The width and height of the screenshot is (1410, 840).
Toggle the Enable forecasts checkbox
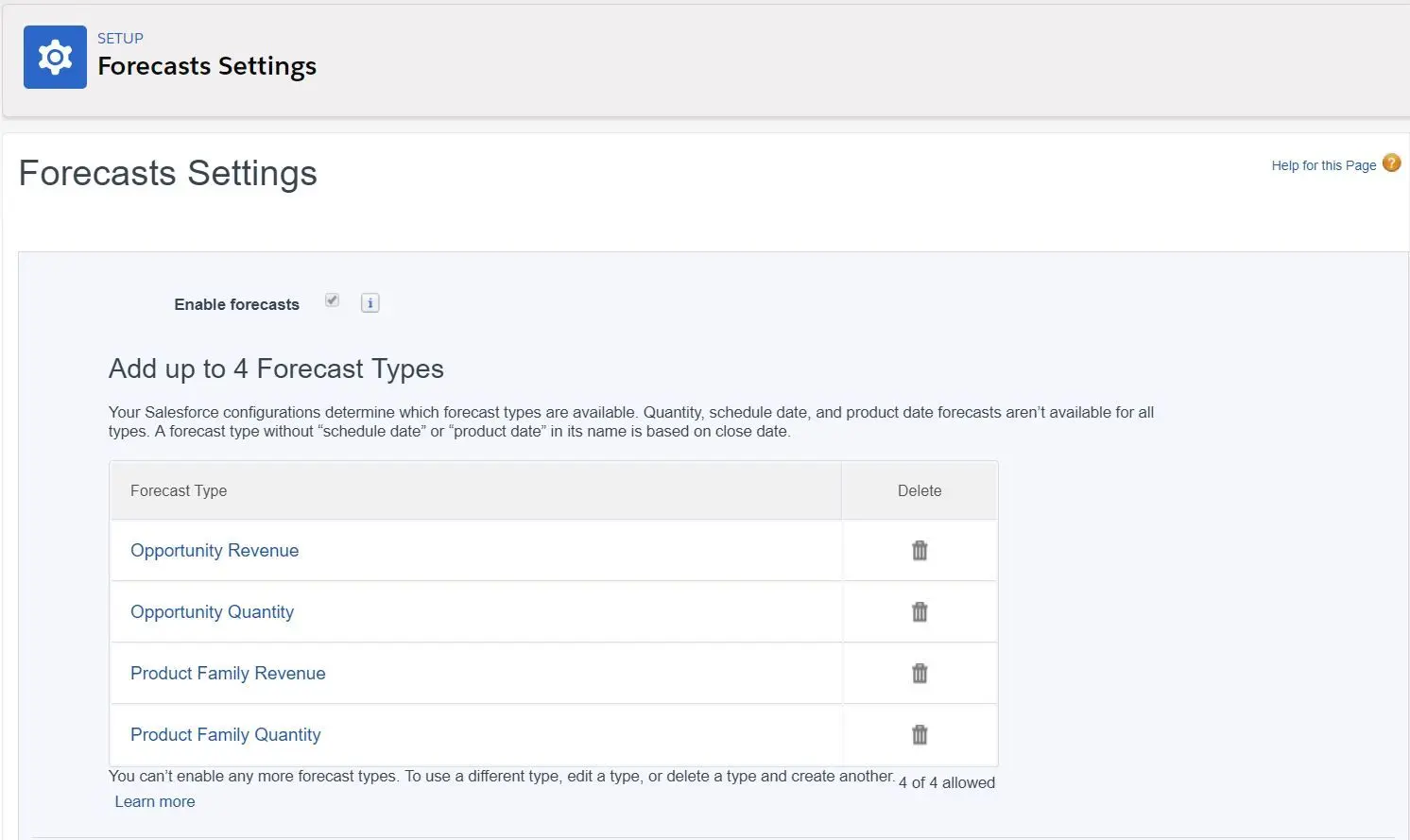pyautogui.click(x=332, y=300)
